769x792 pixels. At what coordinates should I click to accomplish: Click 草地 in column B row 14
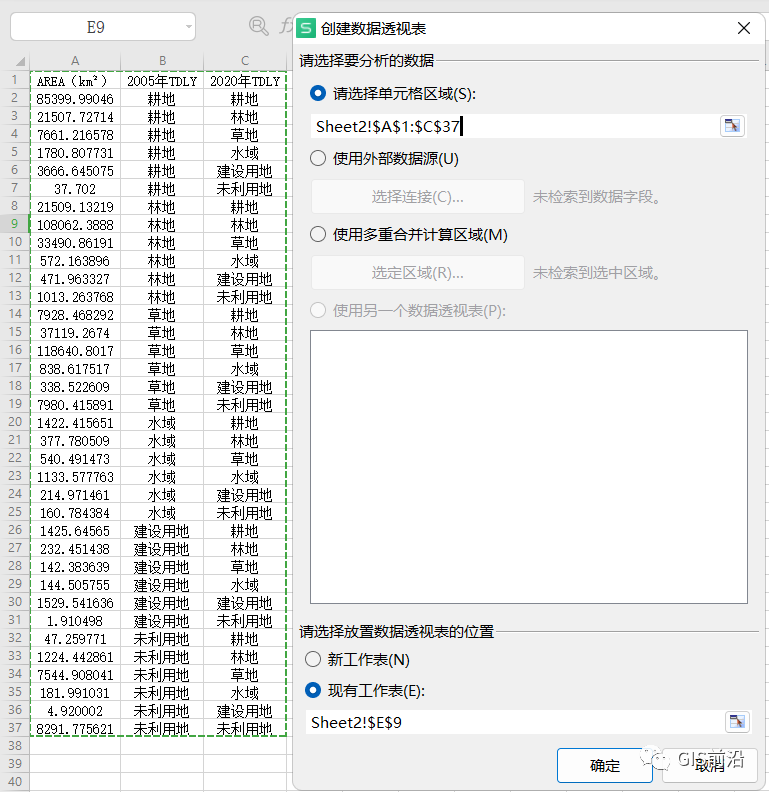(x=162, y=315)
